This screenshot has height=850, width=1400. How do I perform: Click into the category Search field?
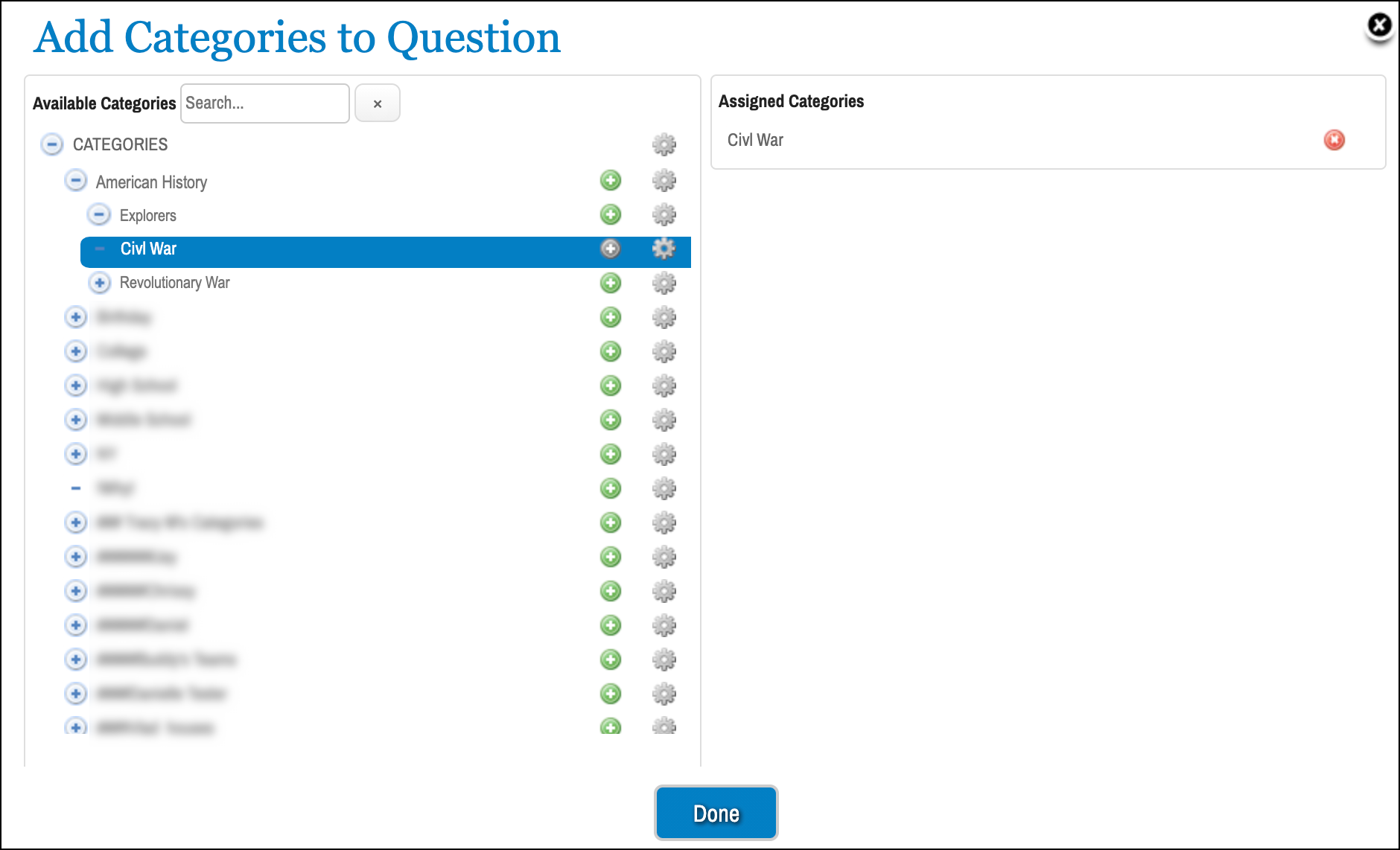tap(264, 103)
